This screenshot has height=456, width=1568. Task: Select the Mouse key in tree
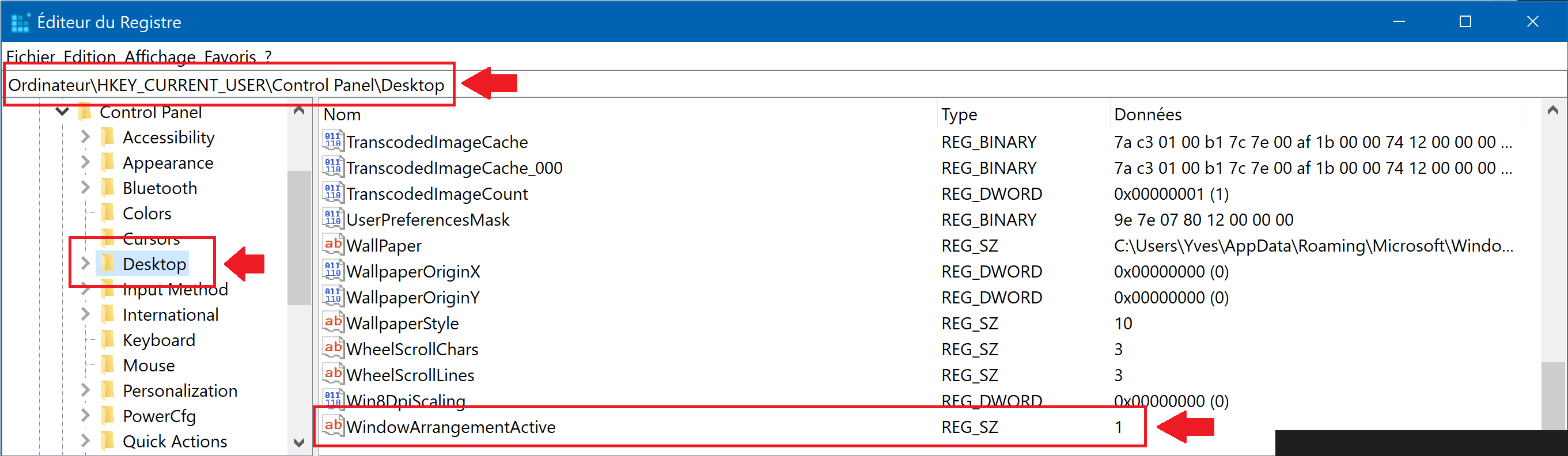point(149,366)
